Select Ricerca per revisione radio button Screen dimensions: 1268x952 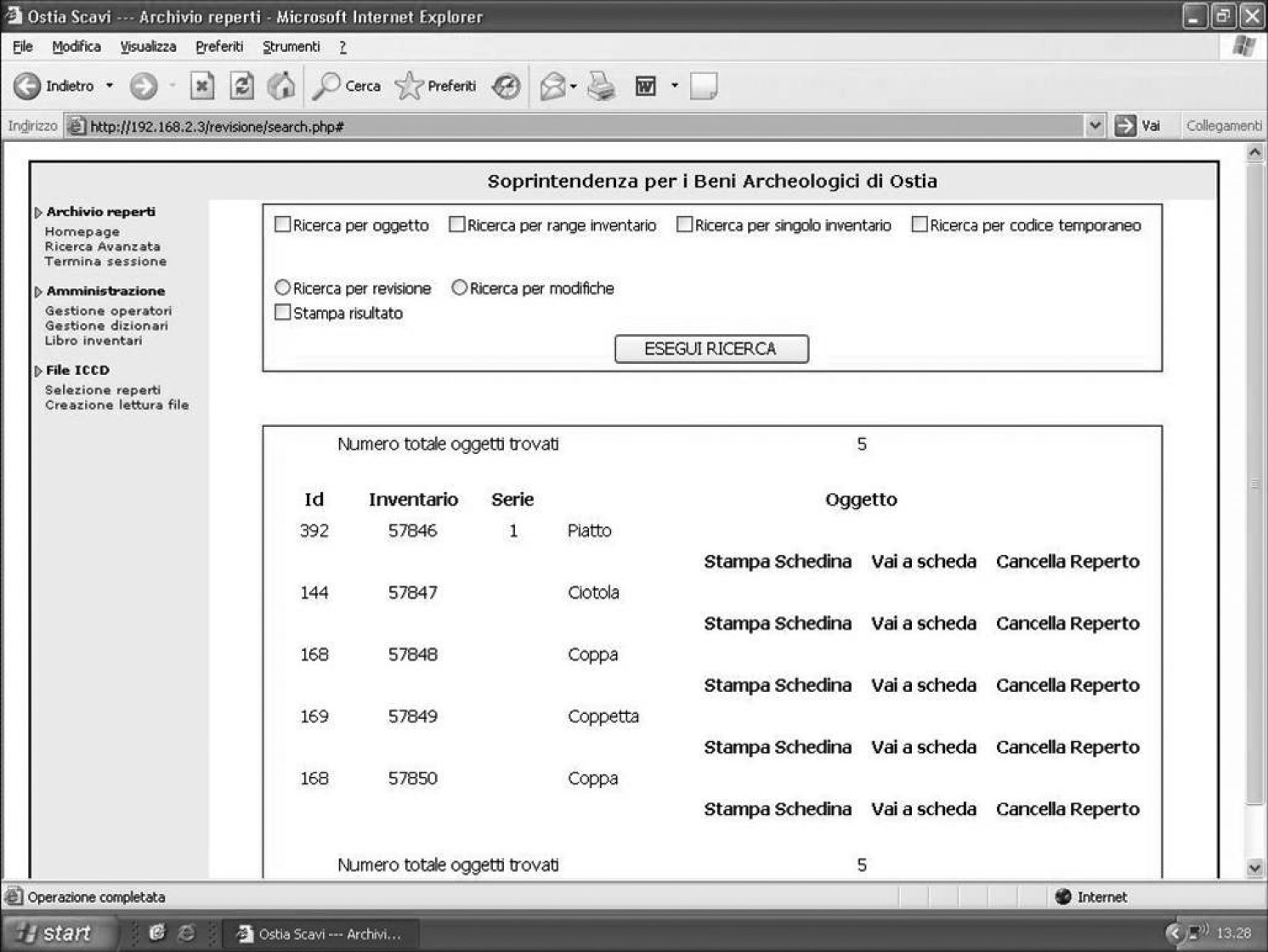pos(283,287)
